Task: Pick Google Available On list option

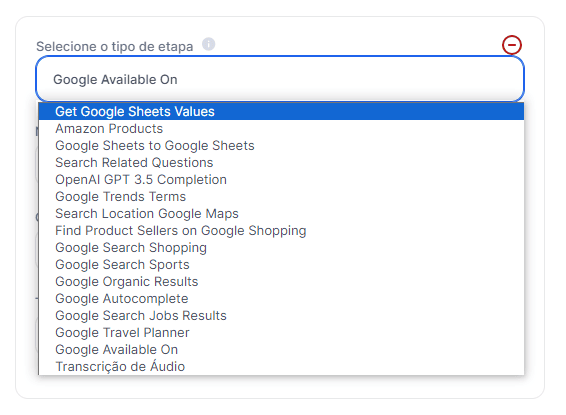Action: point(281,349)
